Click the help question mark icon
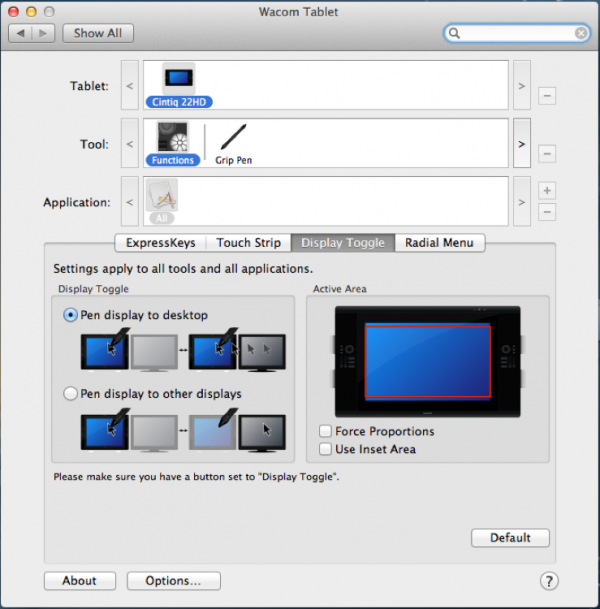 click(x=548, y=581)
